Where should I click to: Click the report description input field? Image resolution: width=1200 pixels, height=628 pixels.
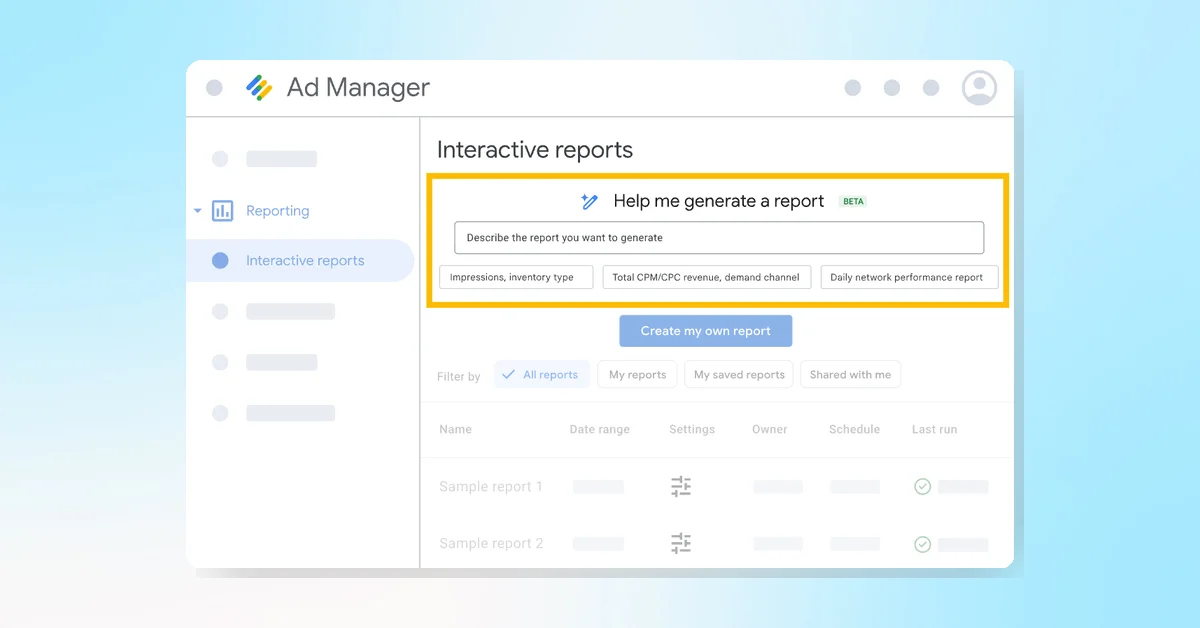click(x=719, y=237)
